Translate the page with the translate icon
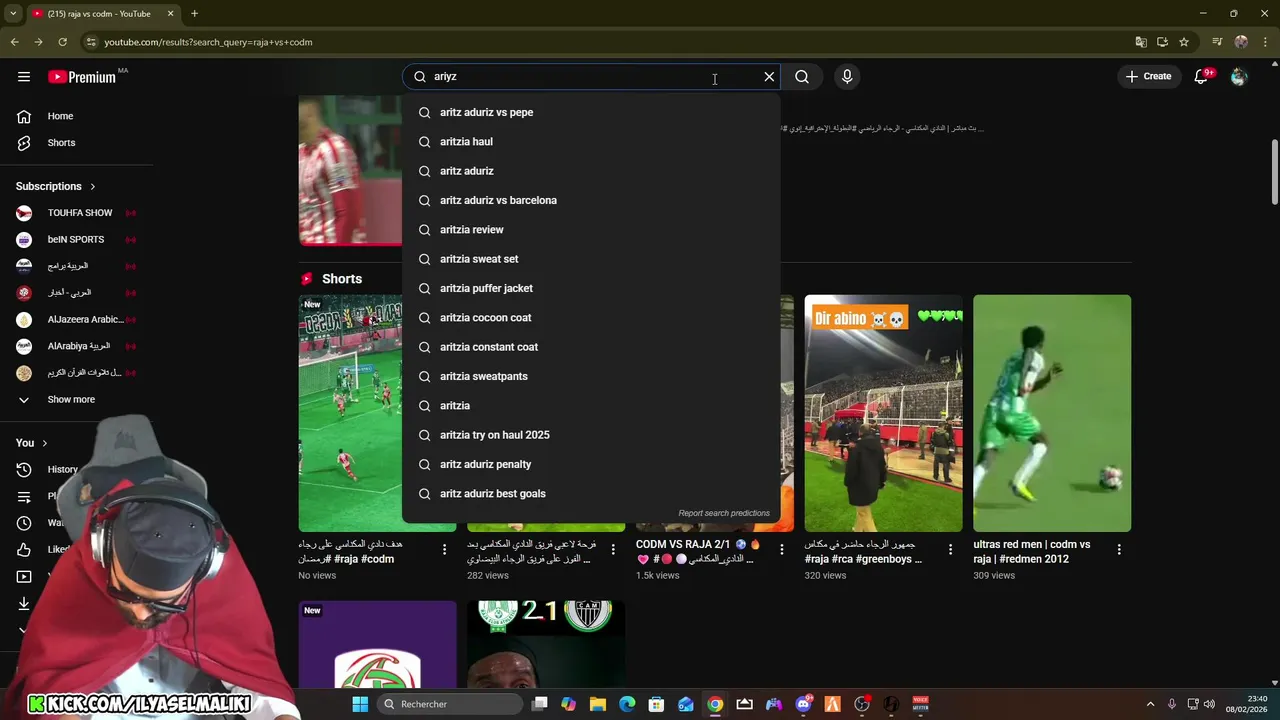Viewport: 1280px width, 720px height. (1141, 42)
